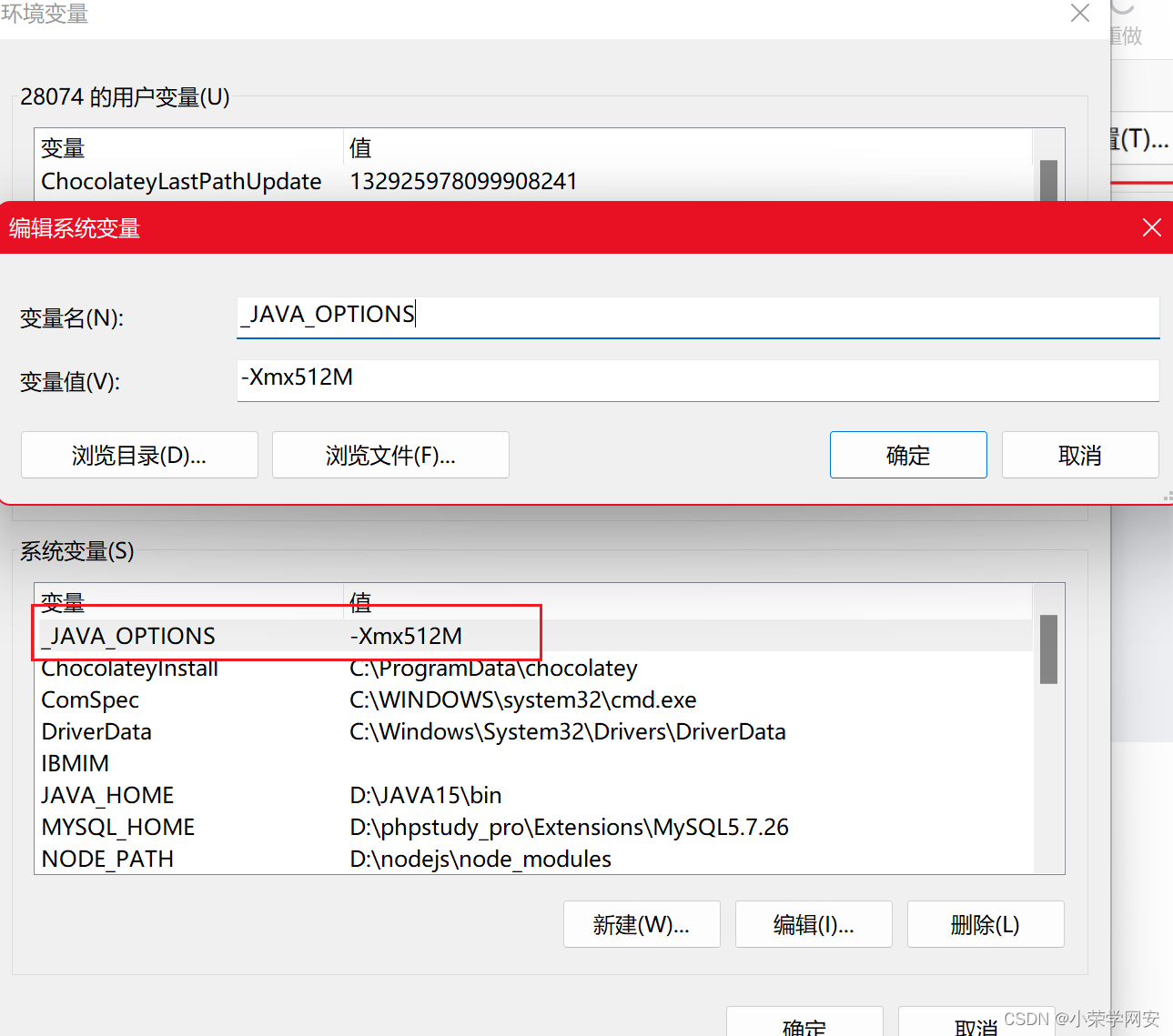
Task: Click value C:\Windows\System32\Drivers\DriverData
Action: tap(568, 731)
